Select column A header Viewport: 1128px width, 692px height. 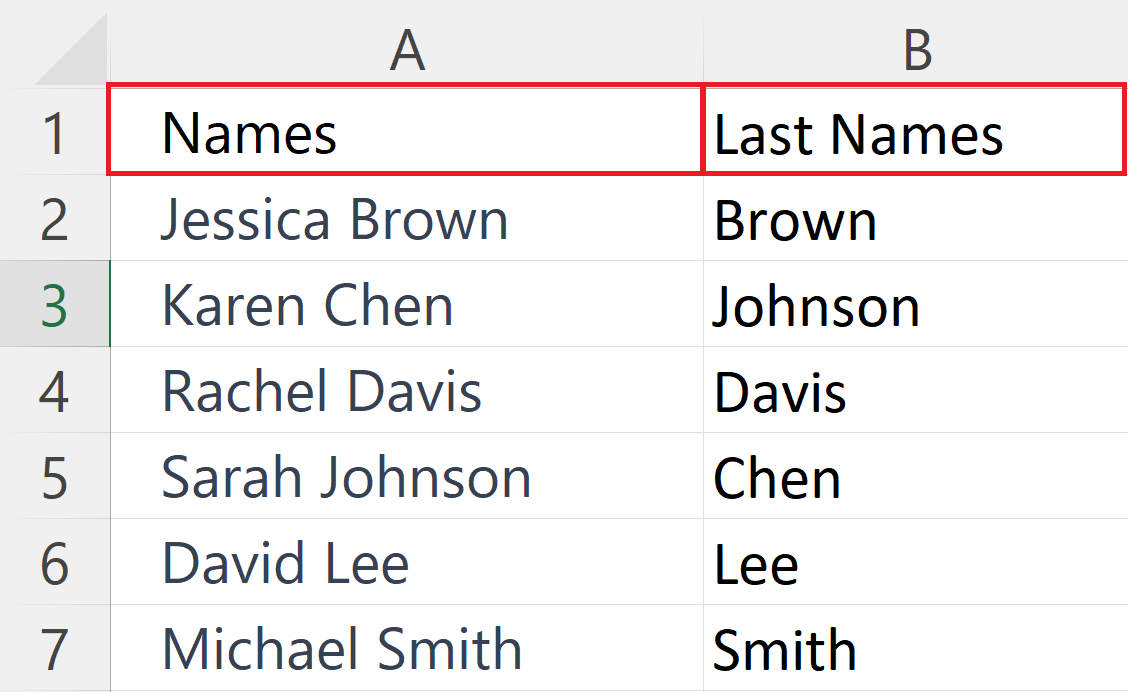click(406, 49)
